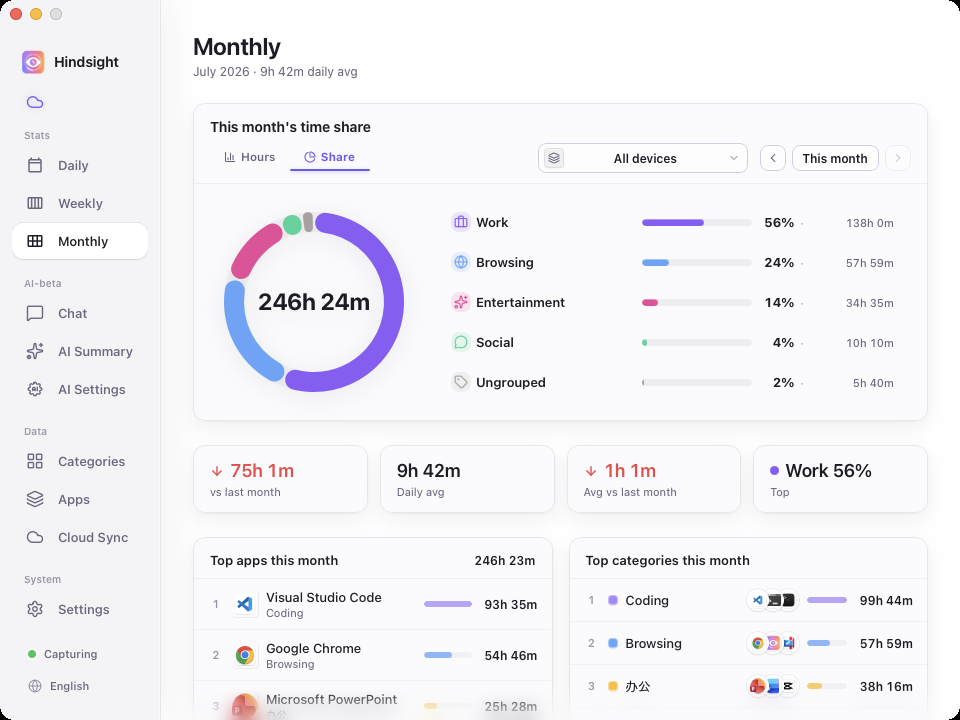Click the Work briefcase icon
The height and width of the screenshot is (720, 960).
pyautogui.click(x=460, y=222)
